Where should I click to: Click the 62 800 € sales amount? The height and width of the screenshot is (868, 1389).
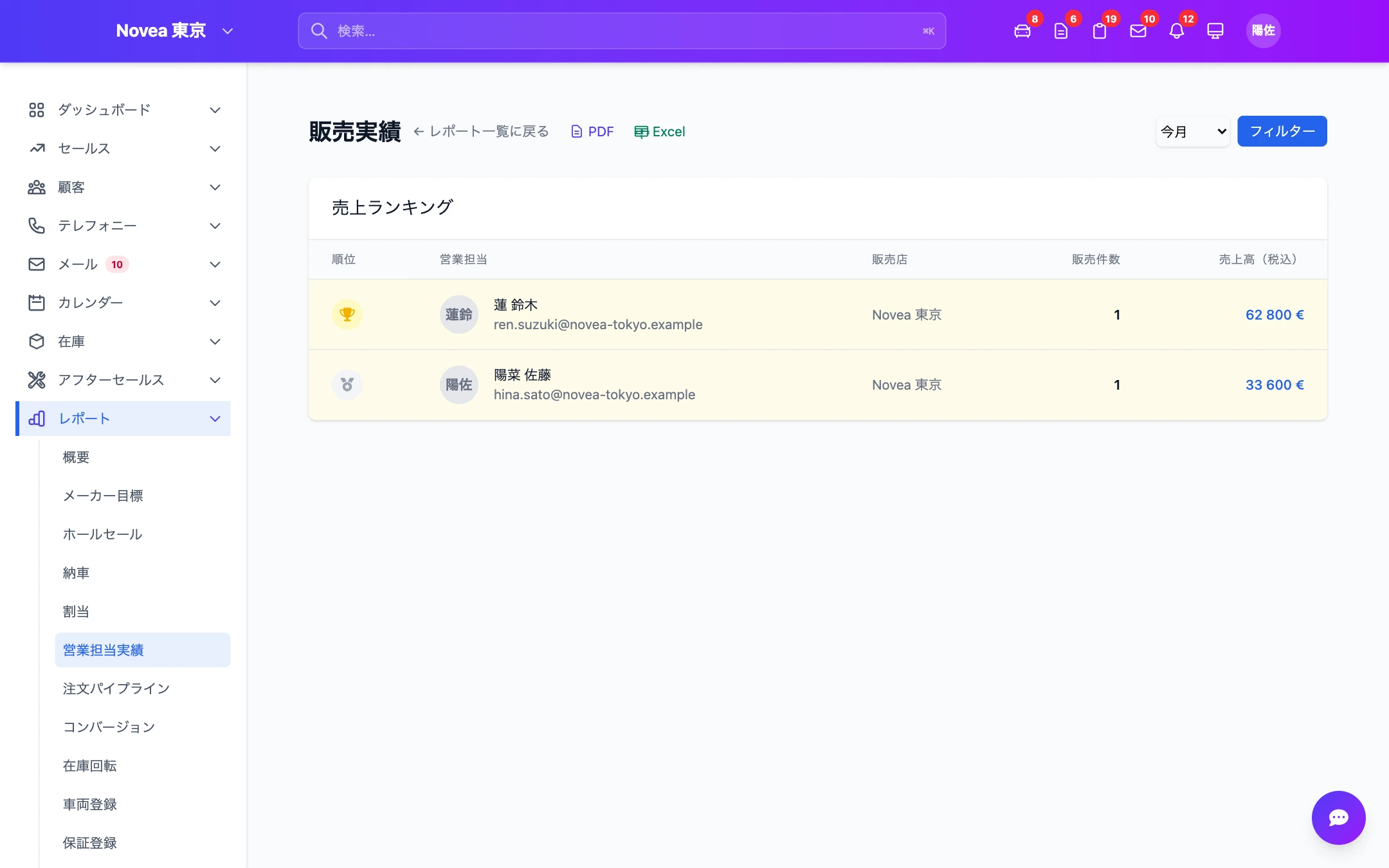[x=1275, y=314]
